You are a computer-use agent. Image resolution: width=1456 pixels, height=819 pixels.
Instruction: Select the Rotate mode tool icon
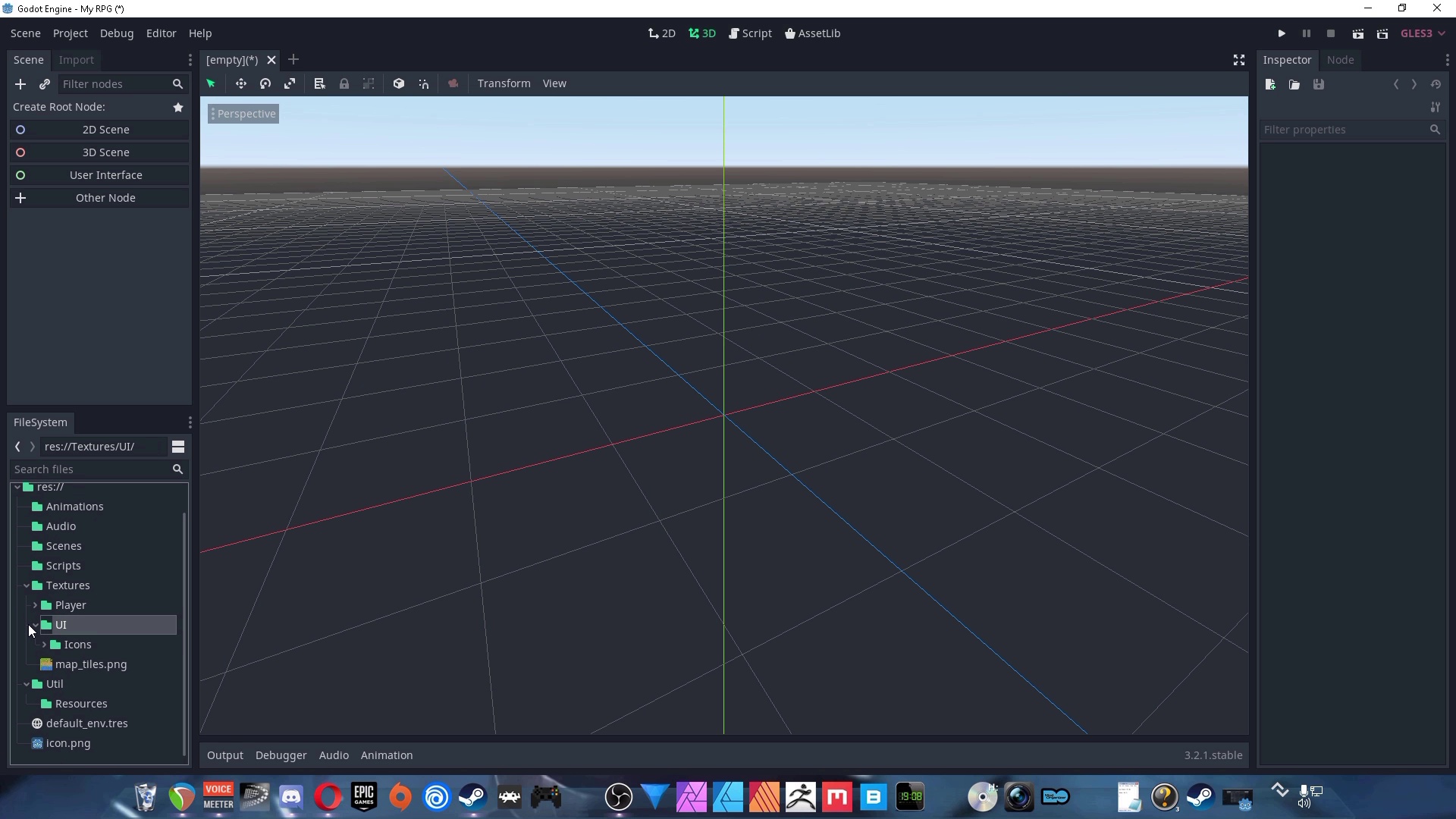click(265, 83)
